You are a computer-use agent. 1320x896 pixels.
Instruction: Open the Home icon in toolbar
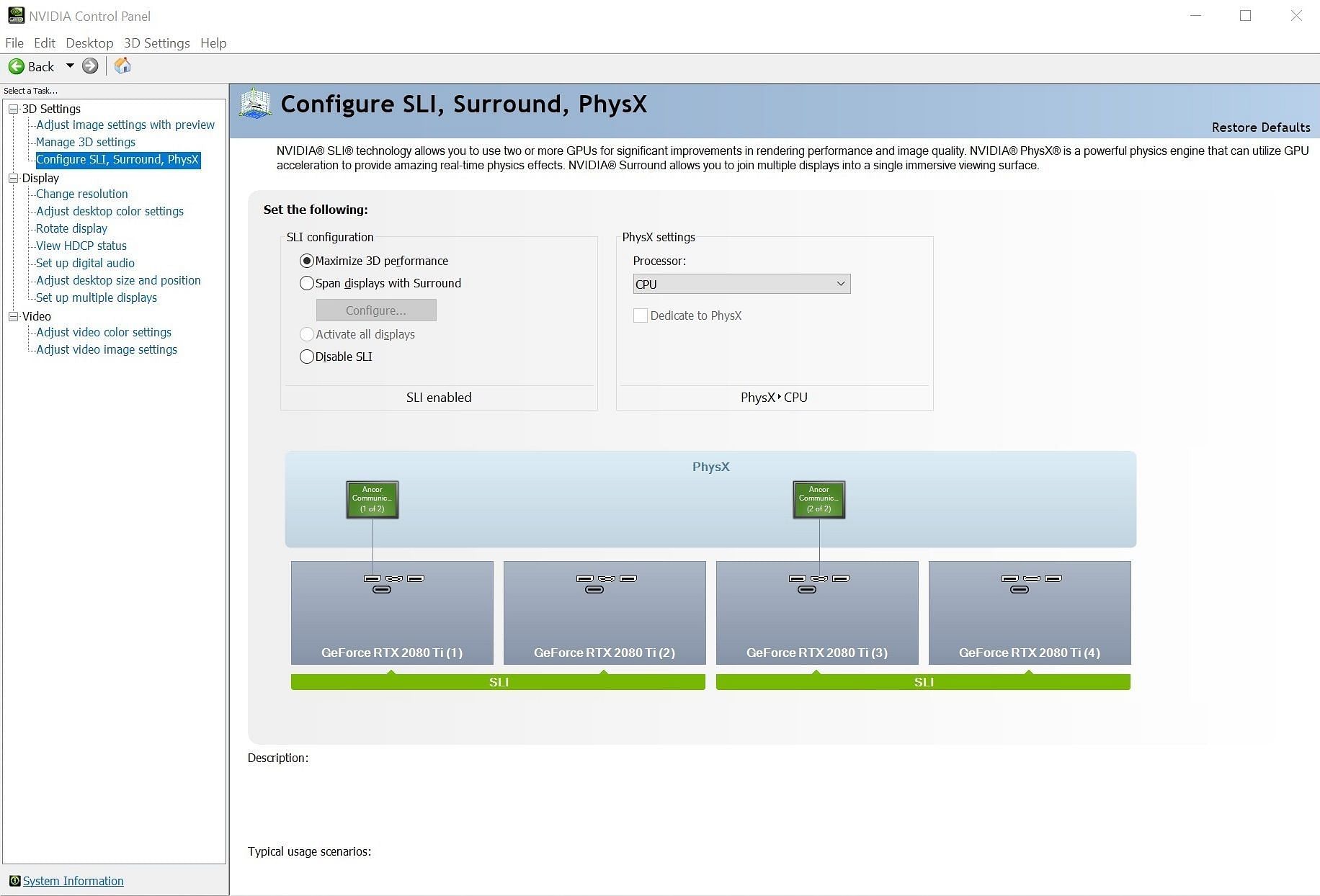(x=122, y=66)
